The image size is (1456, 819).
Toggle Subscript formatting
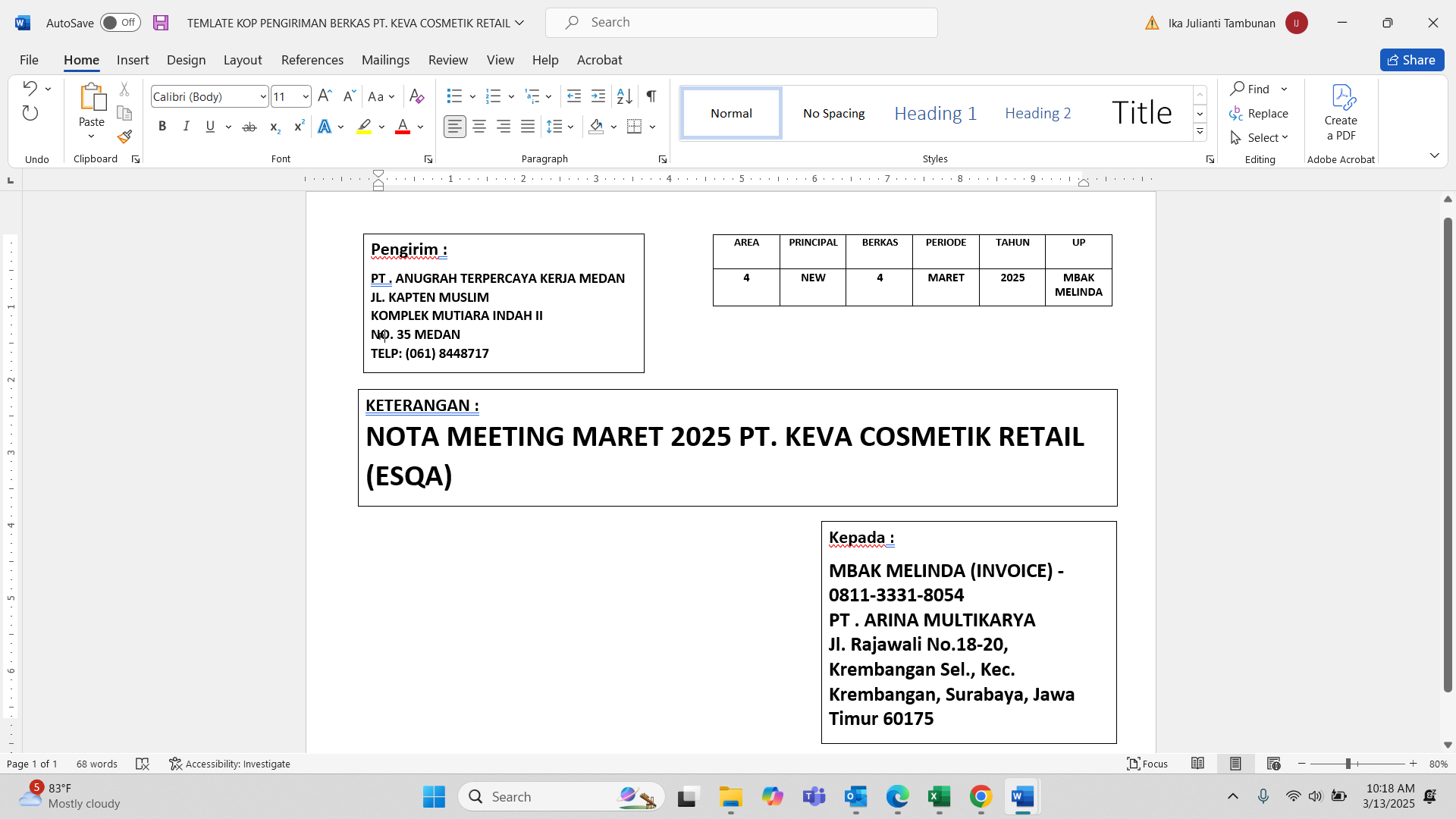(x=275, y=127)
